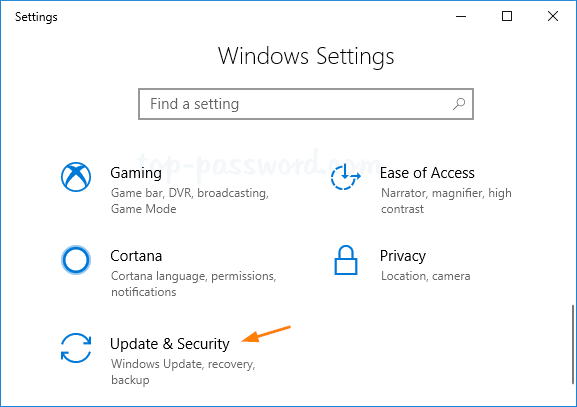This screenshot has width=577, height=407.
Task: Click the Ease of Access icon
Action: 346,177
